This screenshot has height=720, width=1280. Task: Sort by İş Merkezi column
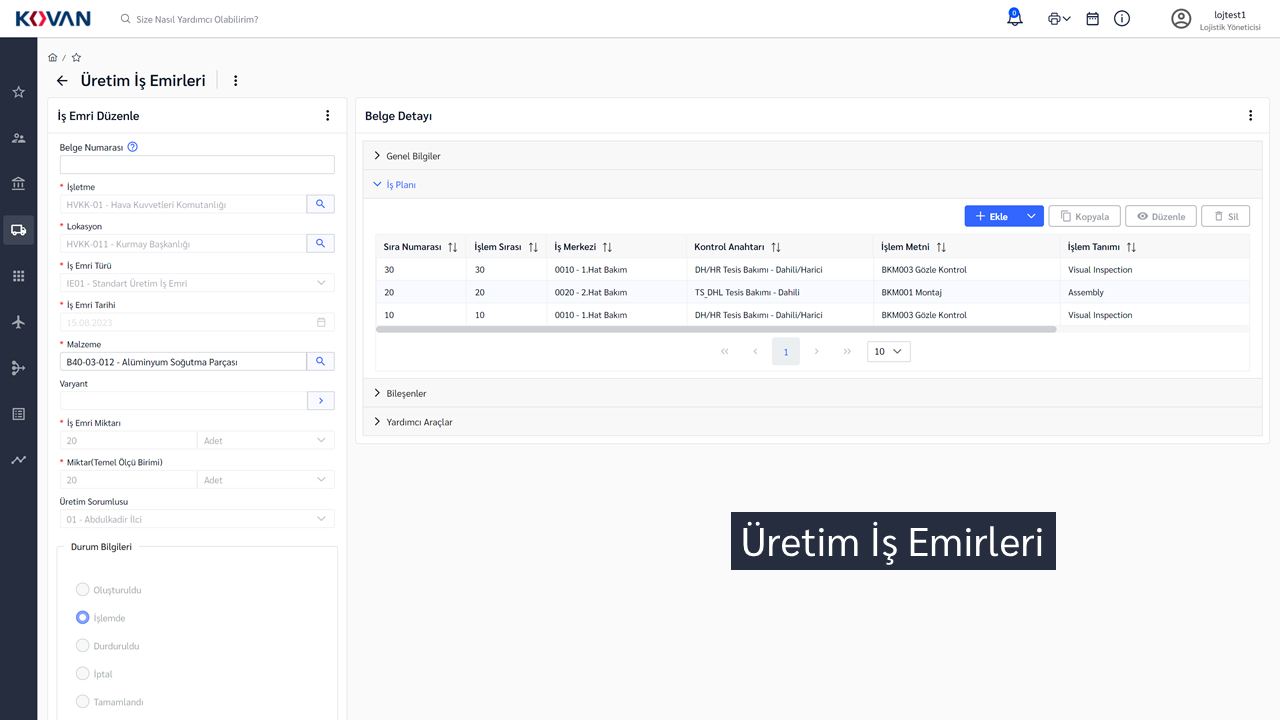607,247
